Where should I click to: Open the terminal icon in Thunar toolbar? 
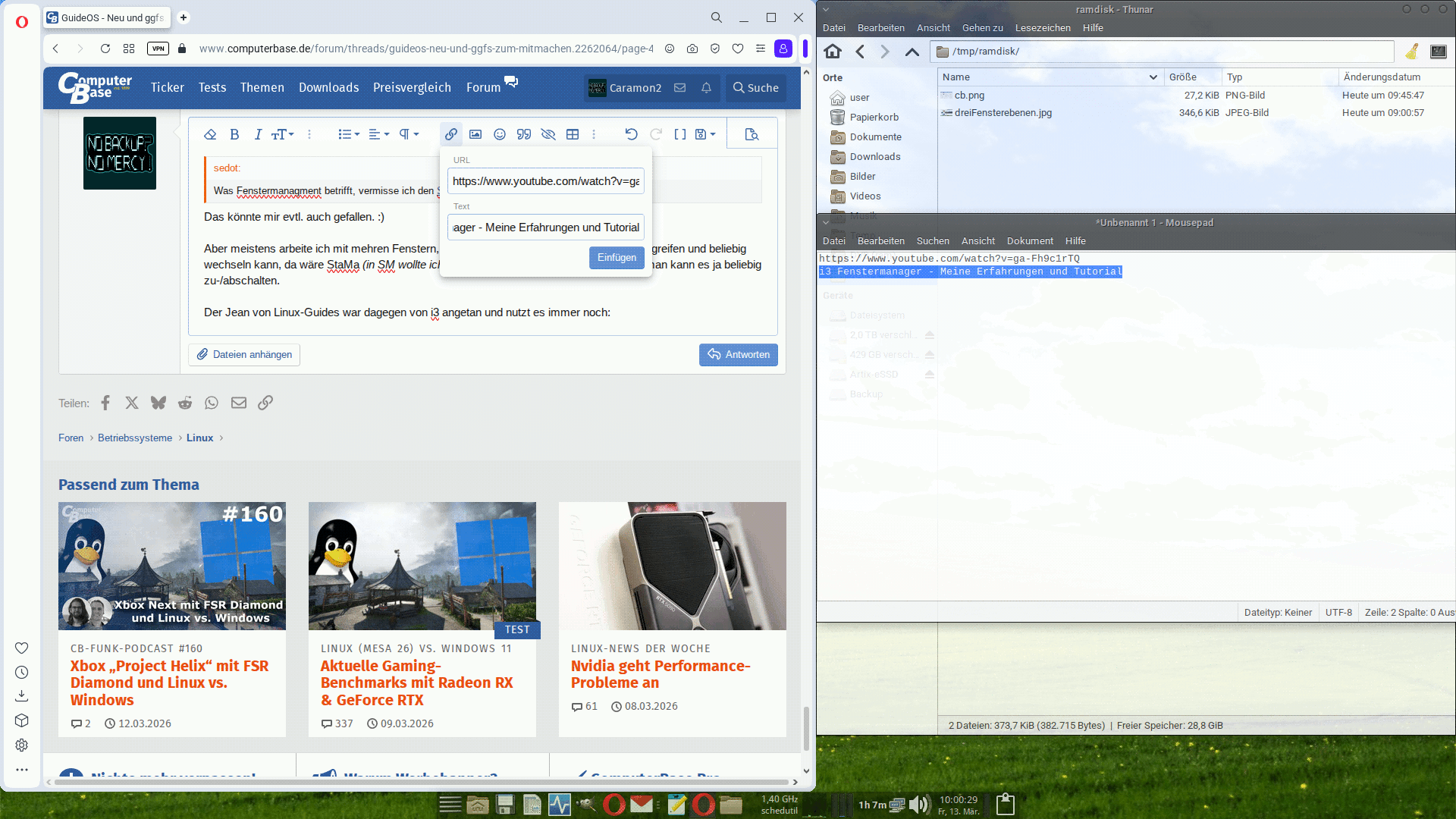[x=1438, y=52]
